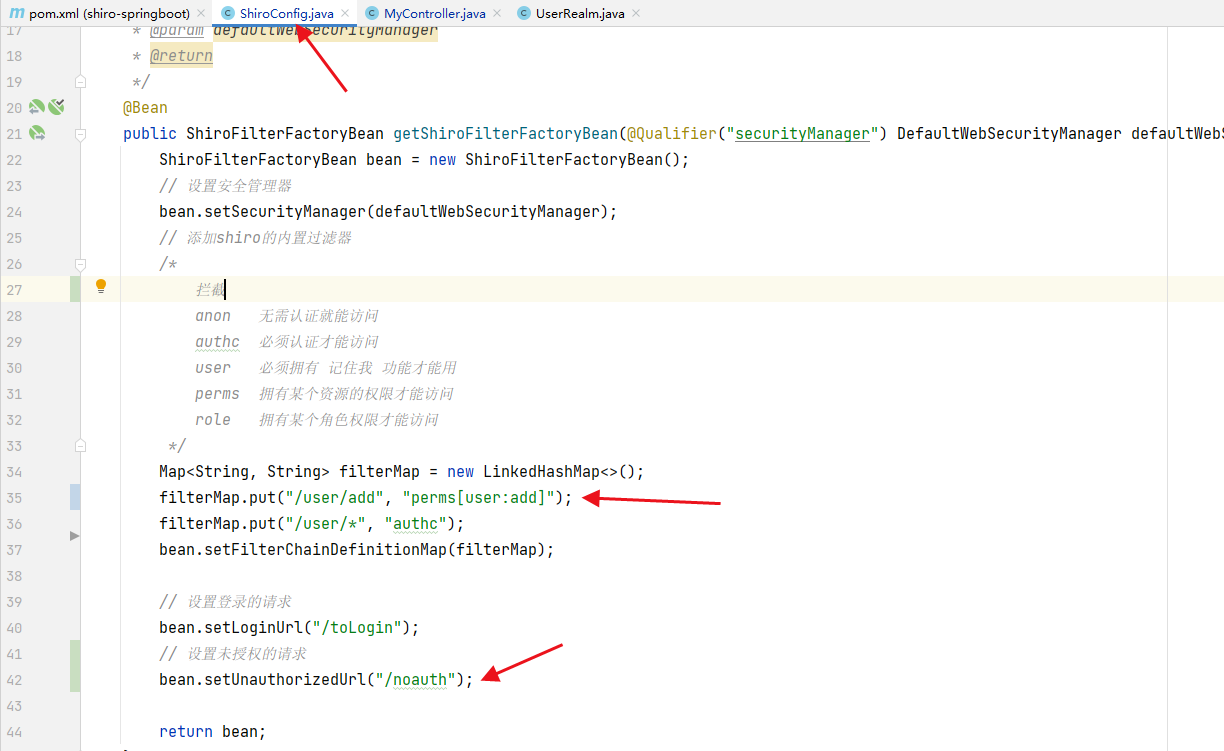Click the @Bean annotation
The width and height of the screenshot is (1224, 751).
[145, 107]
